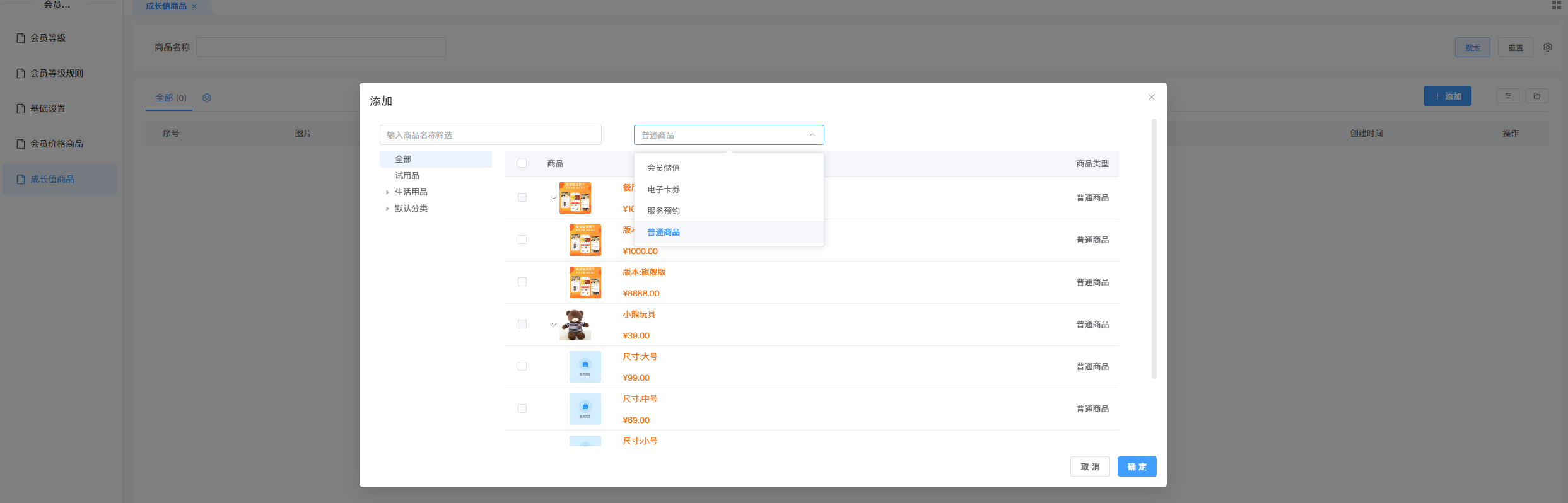
Task: Click the ¥8888.00 price
Action: click(x=641, y=293)
